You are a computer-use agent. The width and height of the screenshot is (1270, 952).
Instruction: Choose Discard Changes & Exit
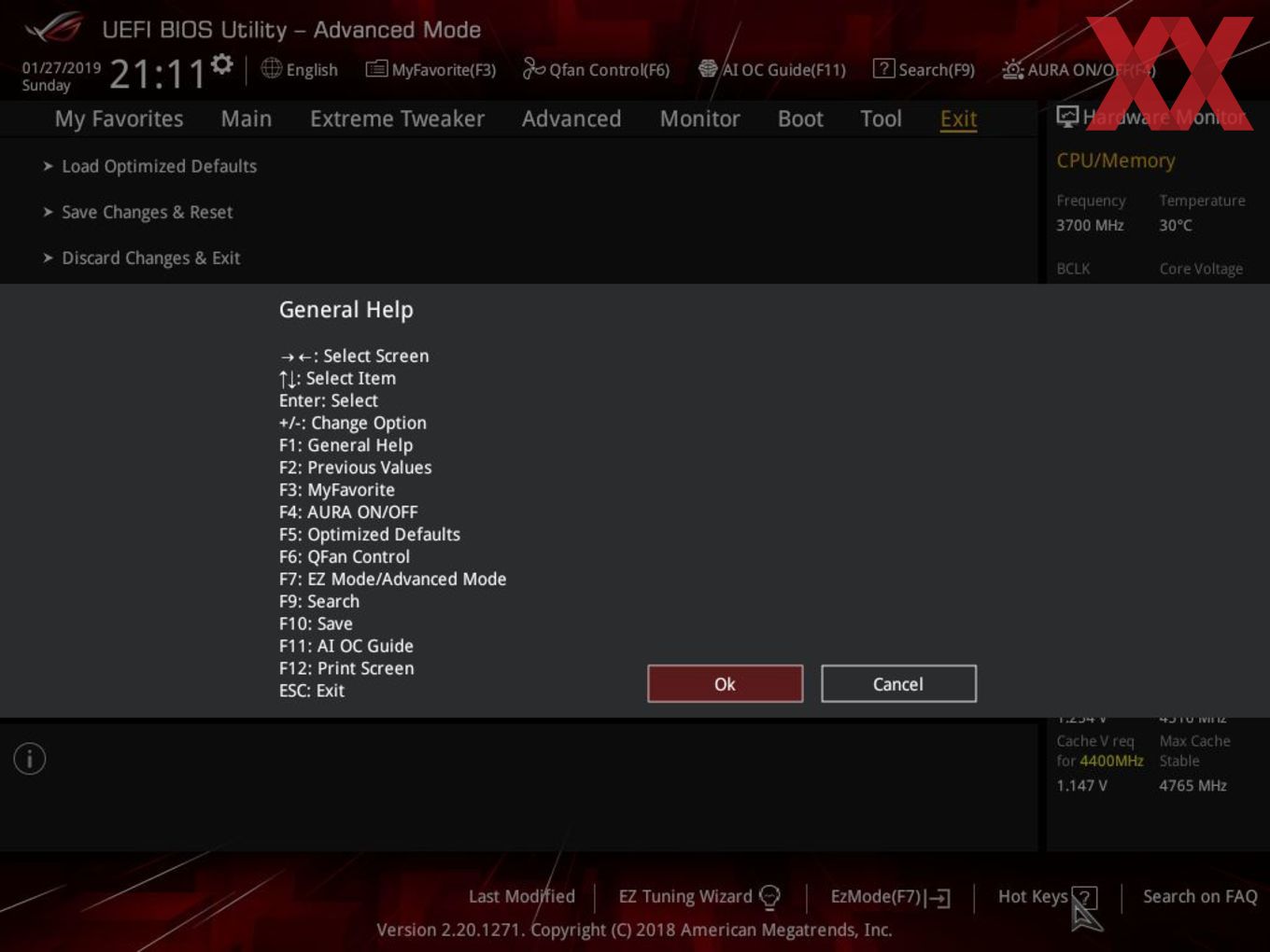(150, 258)
